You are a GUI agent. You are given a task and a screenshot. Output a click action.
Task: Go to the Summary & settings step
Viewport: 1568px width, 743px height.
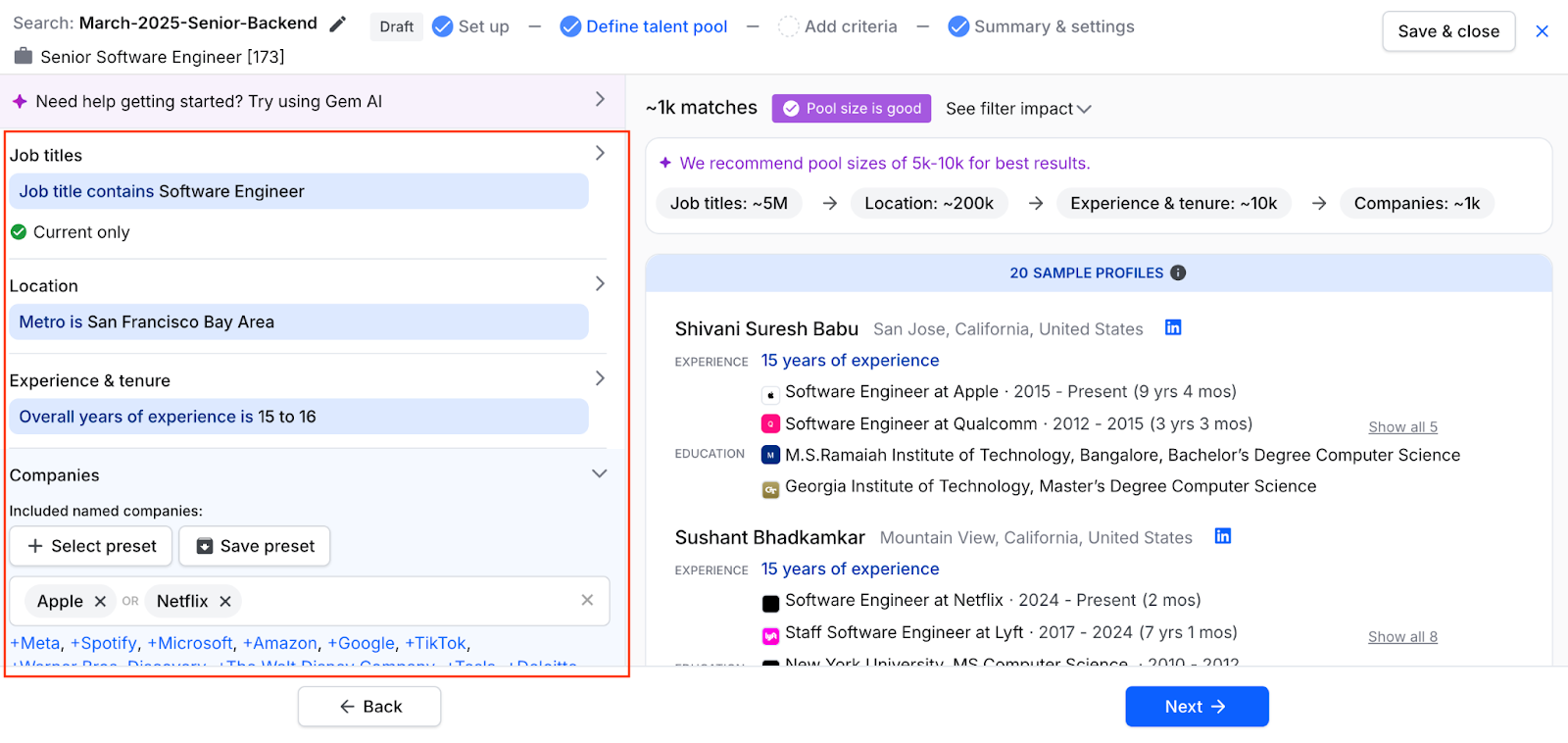pos(1042,26)
